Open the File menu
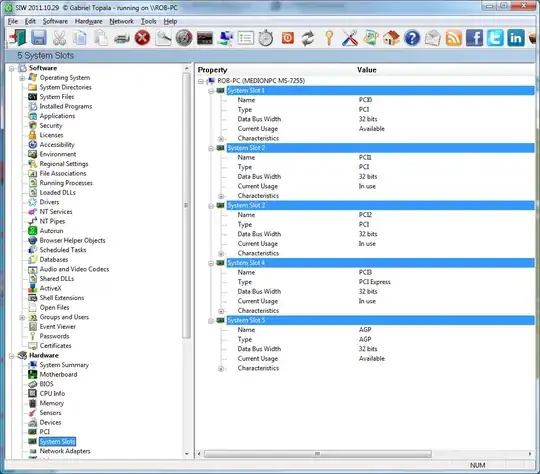Viewport: 540px width, 474px height. coord(13,21)
